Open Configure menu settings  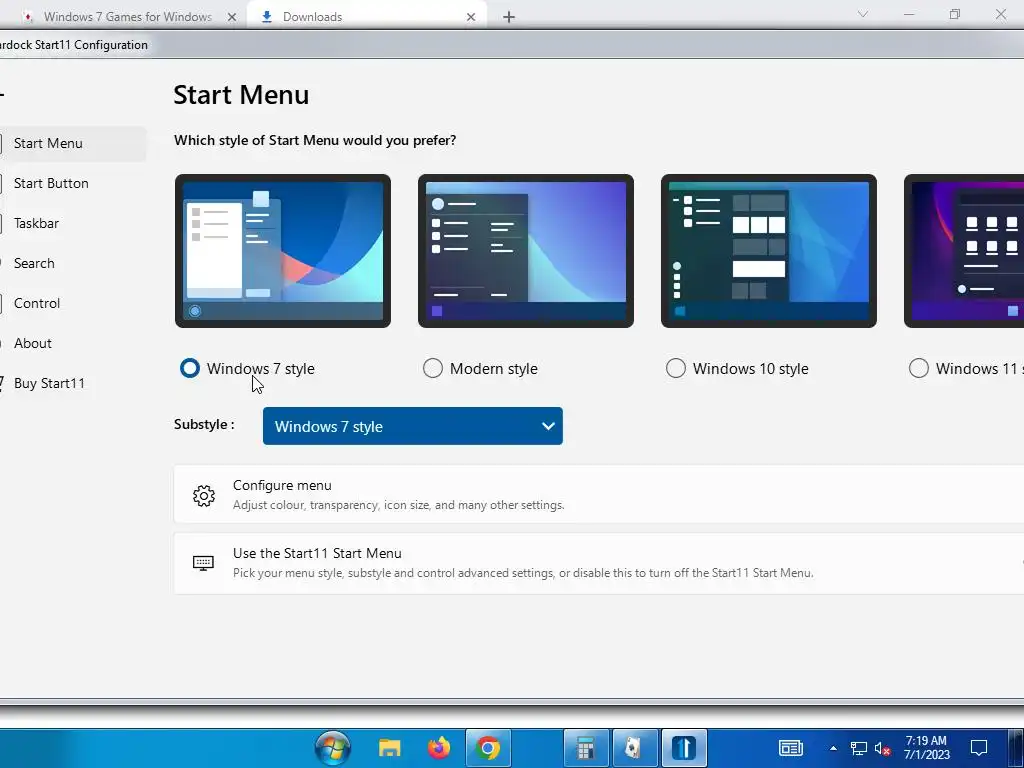[x=599, y=495]
